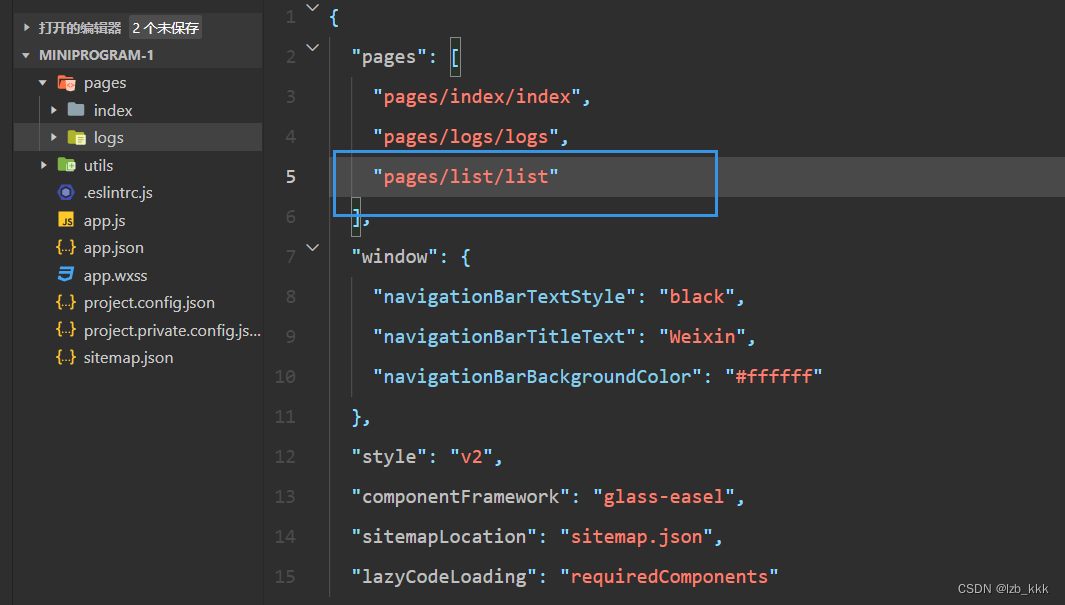Click the "glass-easel" value
This screenshot has width=1065, height=605.
point(664,497)
